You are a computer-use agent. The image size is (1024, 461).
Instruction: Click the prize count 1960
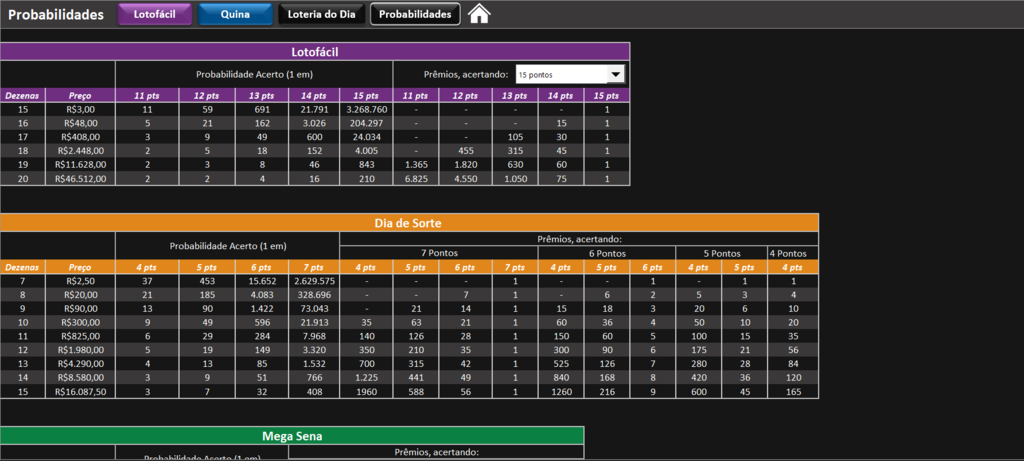point(366,391)
